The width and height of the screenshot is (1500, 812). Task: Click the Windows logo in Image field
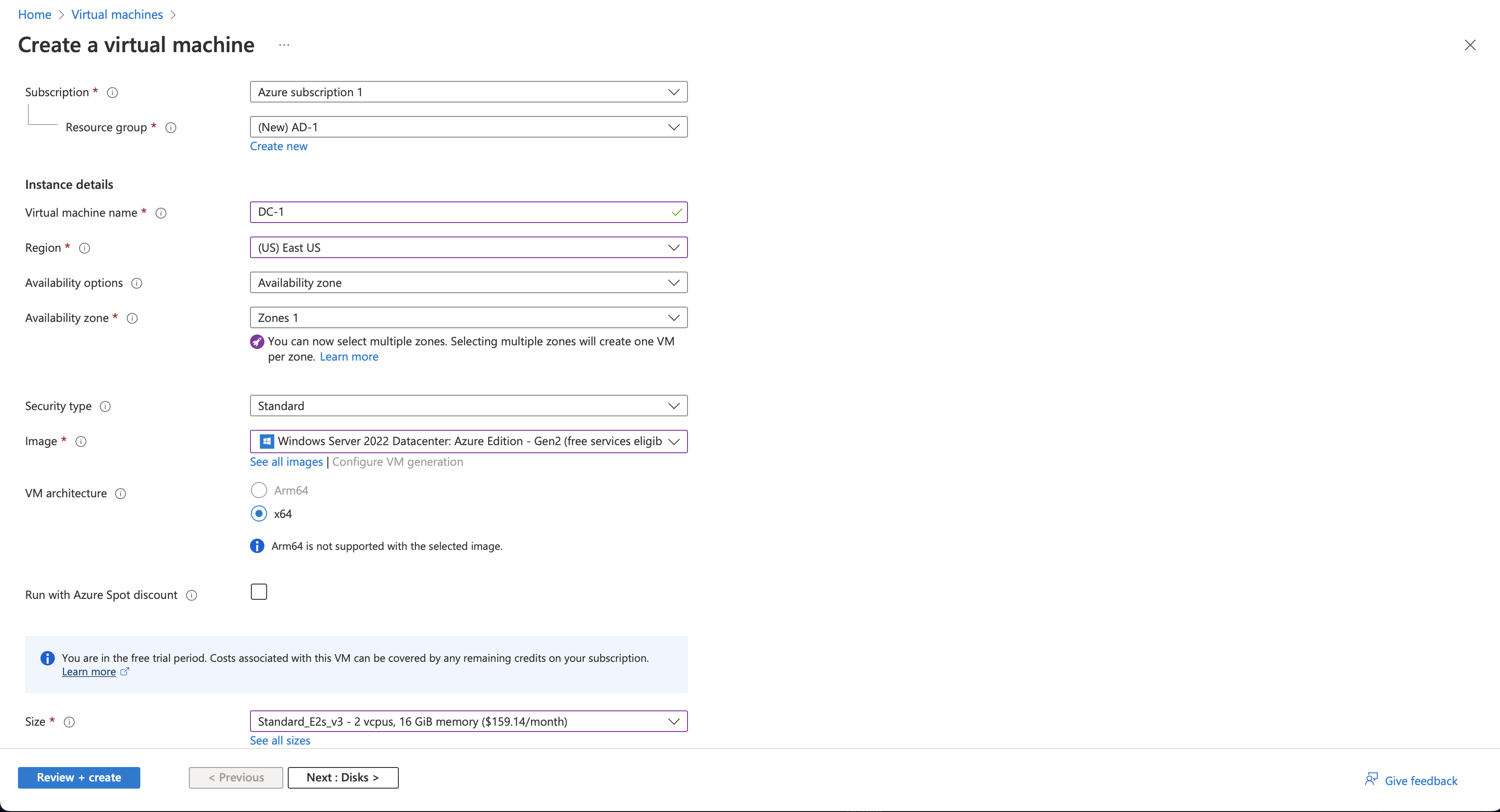pos(267,441)
